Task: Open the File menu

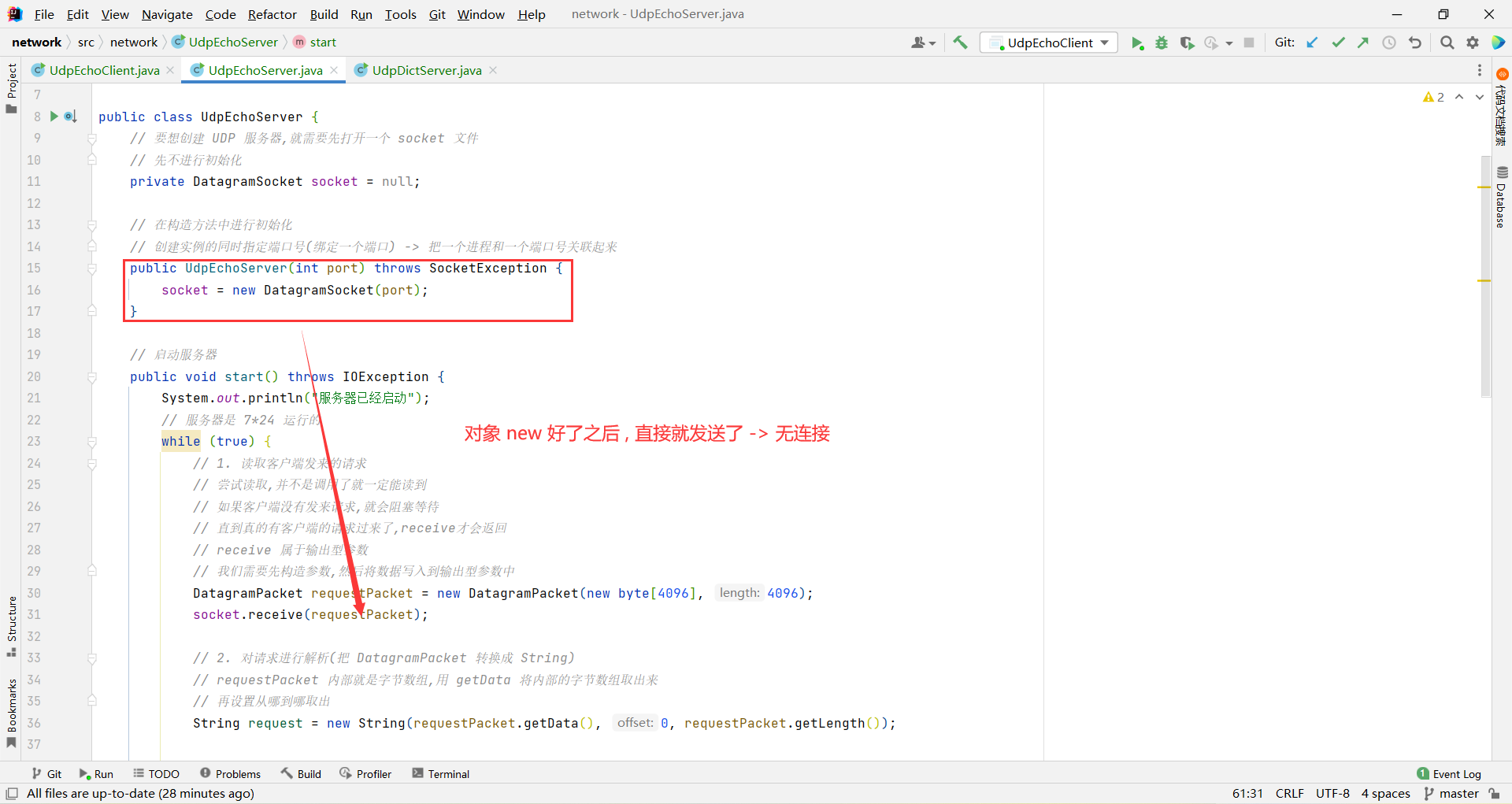Action: (44, 14)
